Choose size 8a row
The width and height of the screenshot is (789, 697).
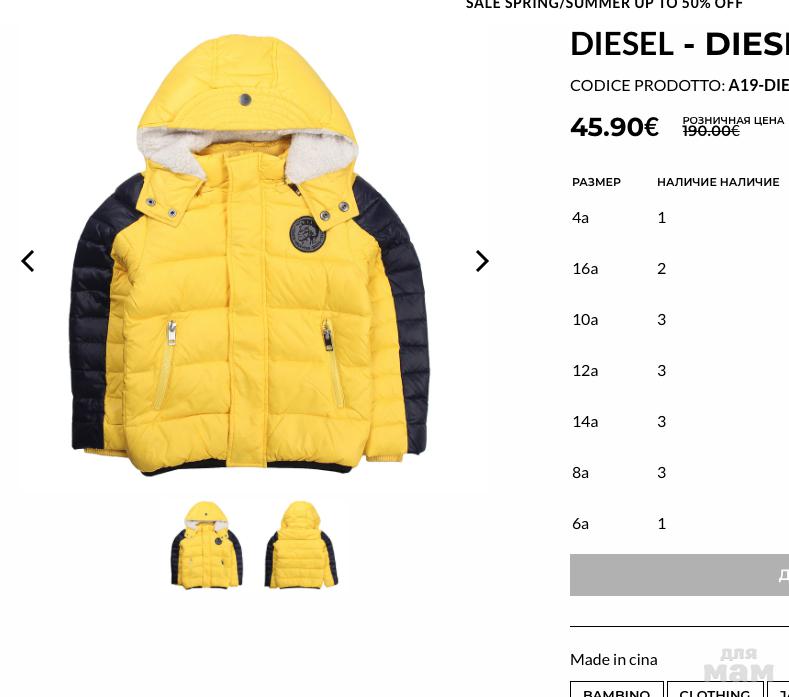679,473
